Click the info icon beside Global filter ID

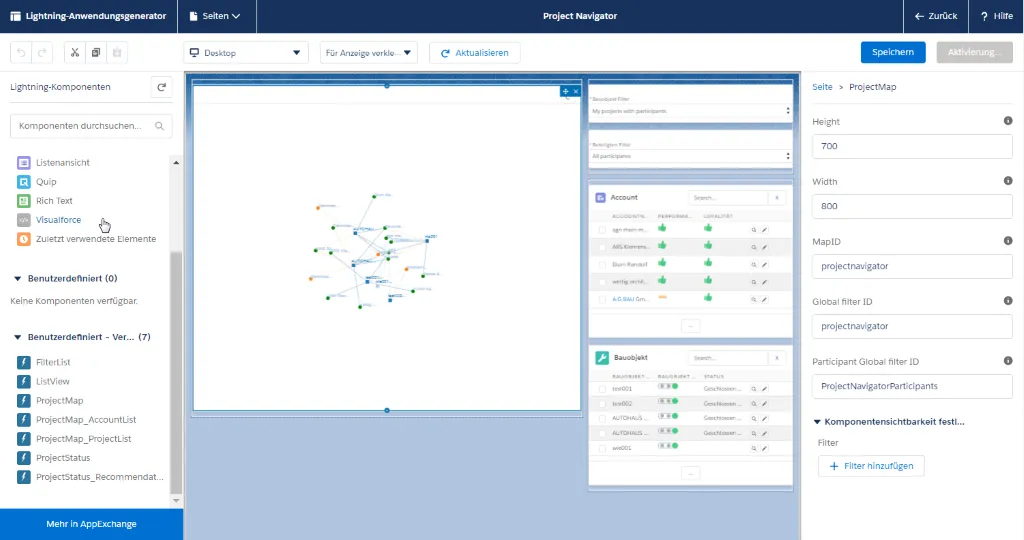pyautogui.click(x=1008, y=301)
